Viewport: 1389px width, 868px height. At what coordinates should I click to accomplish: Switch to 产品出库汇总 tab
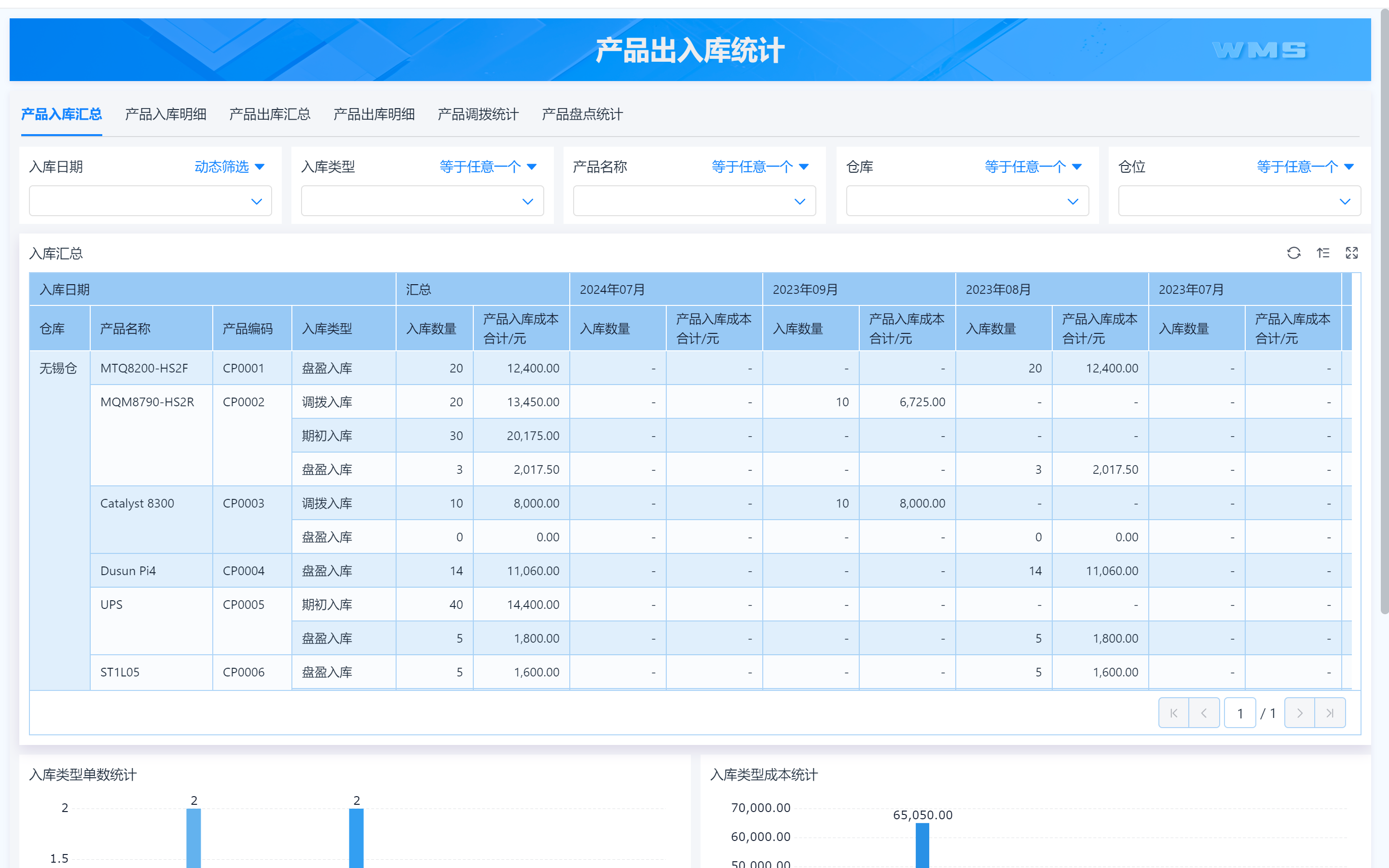click(270, 114)
